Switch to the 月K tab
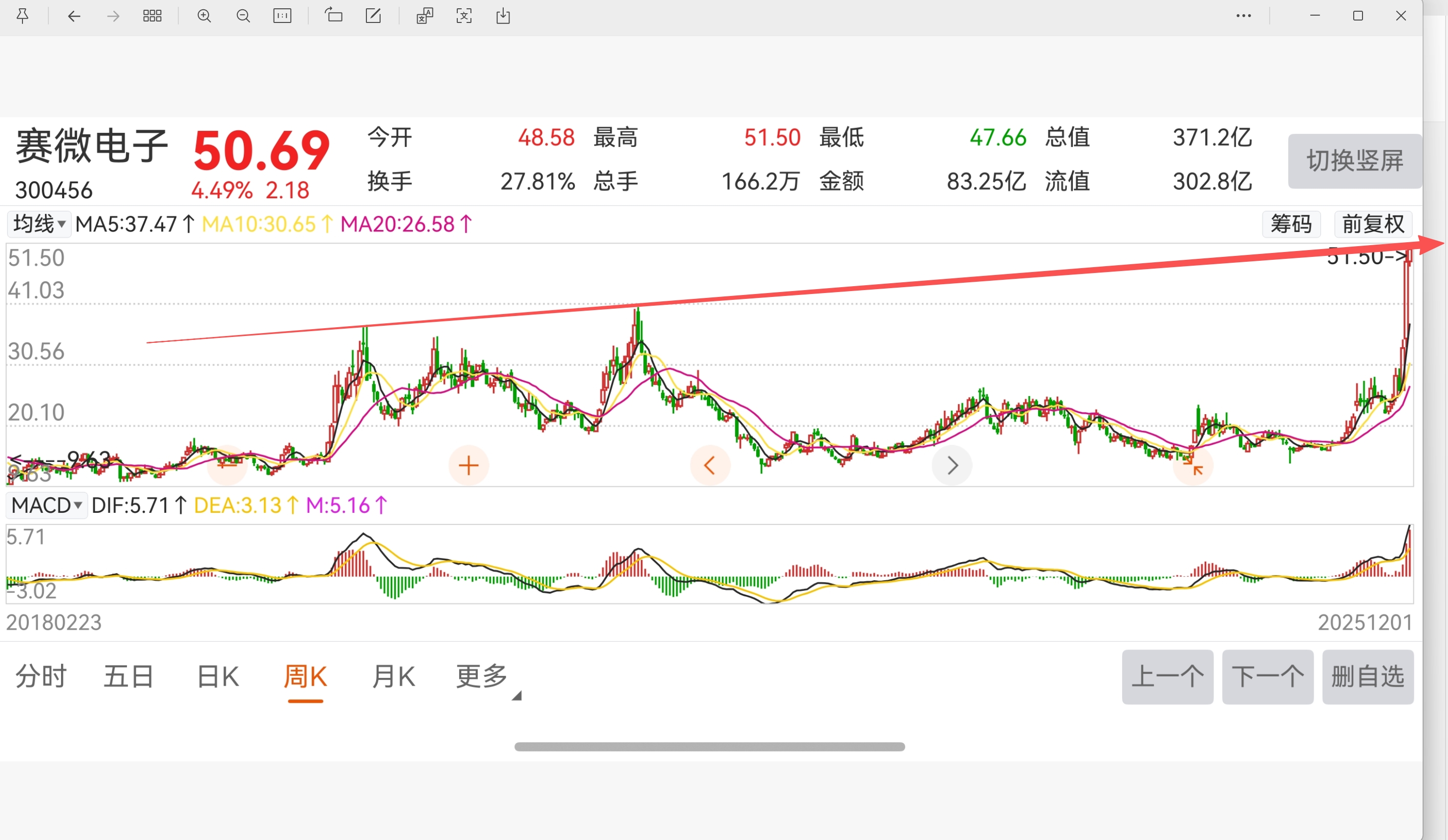Screen dimensions: 1448x840 [394, 676]
